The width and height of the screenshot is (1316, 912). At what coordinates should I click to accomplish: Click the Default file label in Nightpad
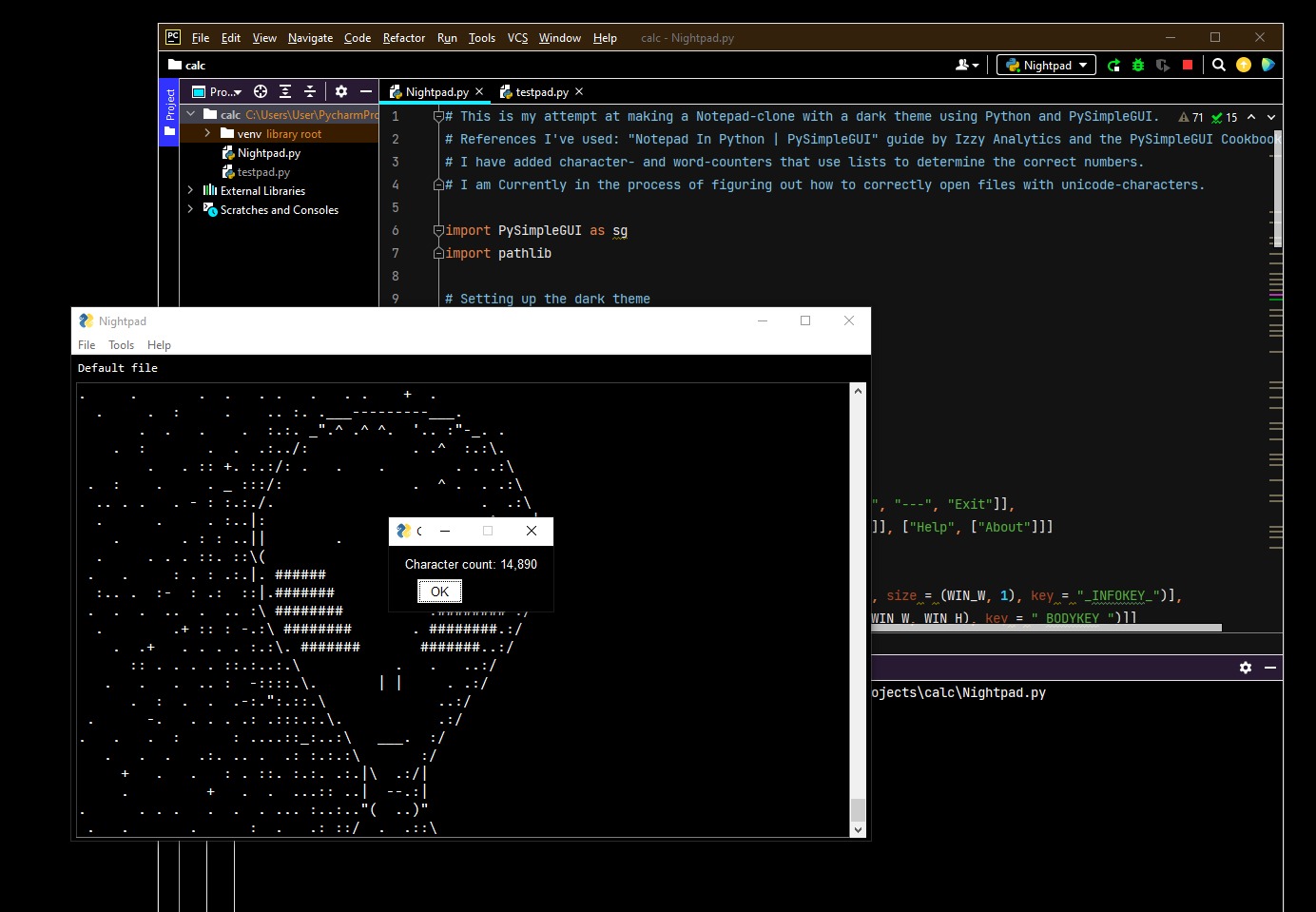pos(118,368)
